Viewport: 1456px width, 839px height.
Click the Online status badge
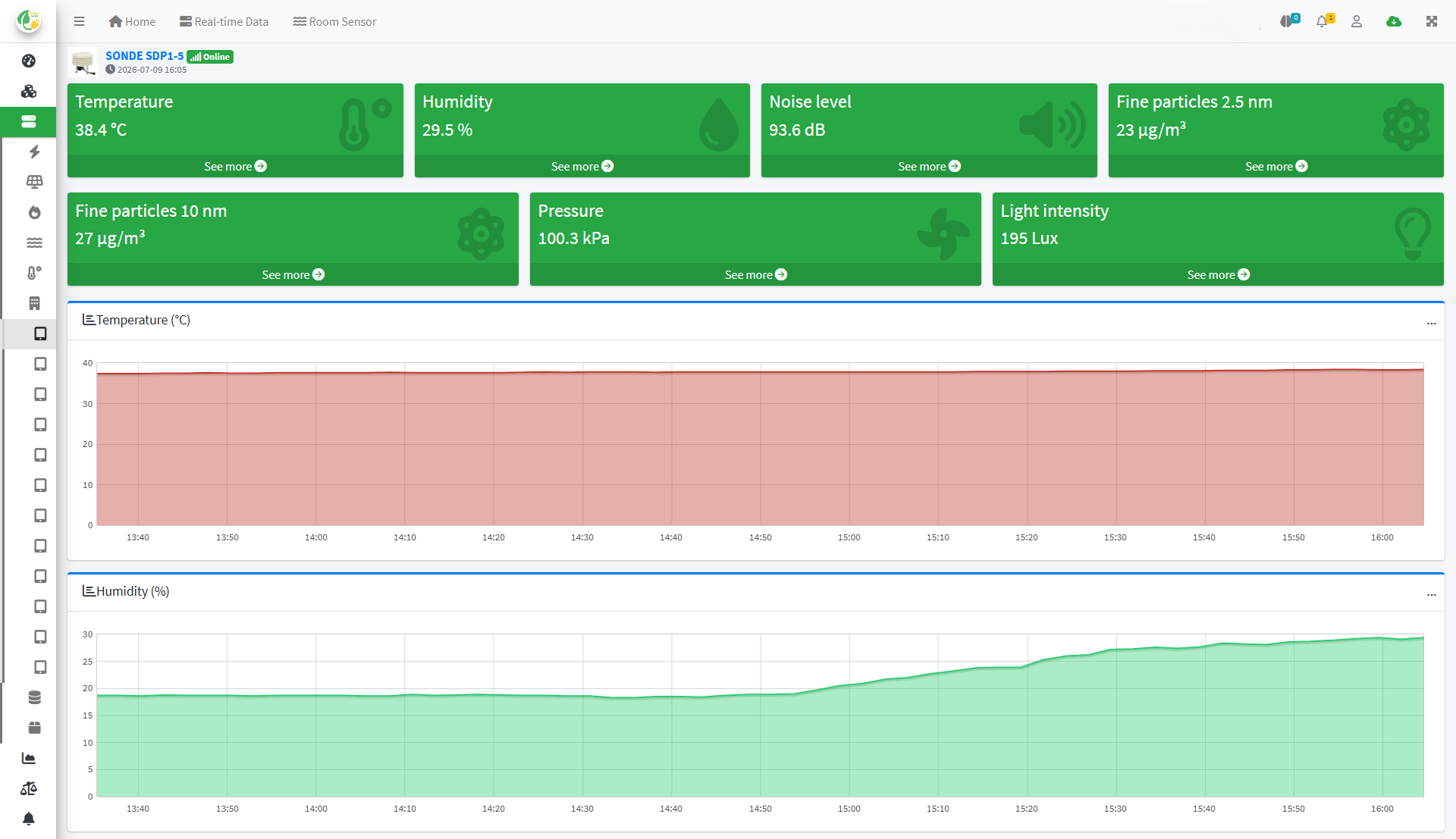[x=210, y=57]
